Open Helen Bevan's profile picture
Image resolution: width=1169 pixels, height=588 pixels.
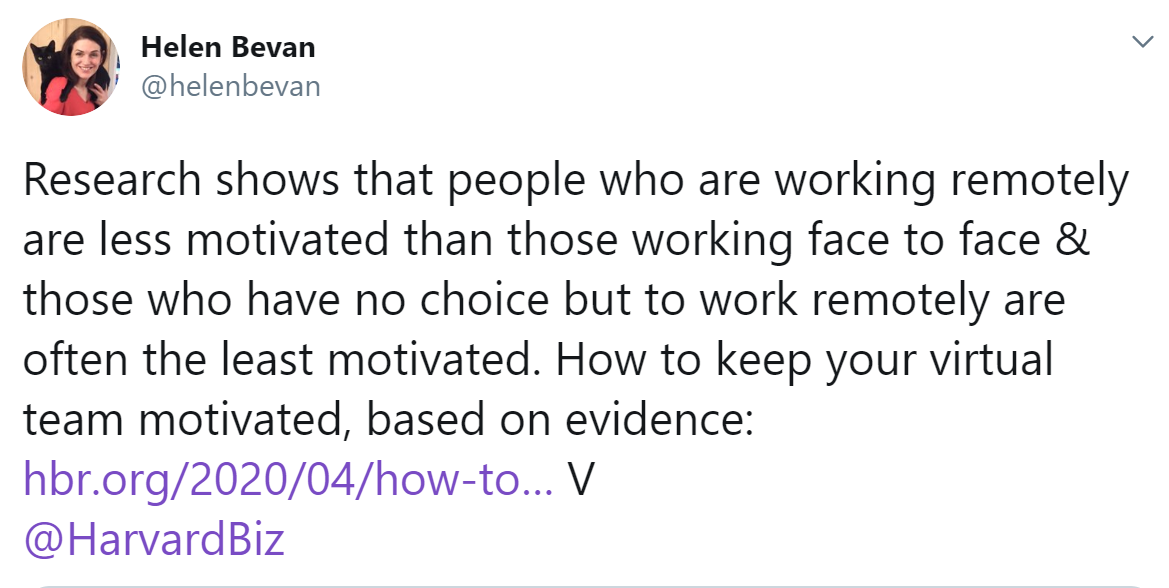point(72,67)
